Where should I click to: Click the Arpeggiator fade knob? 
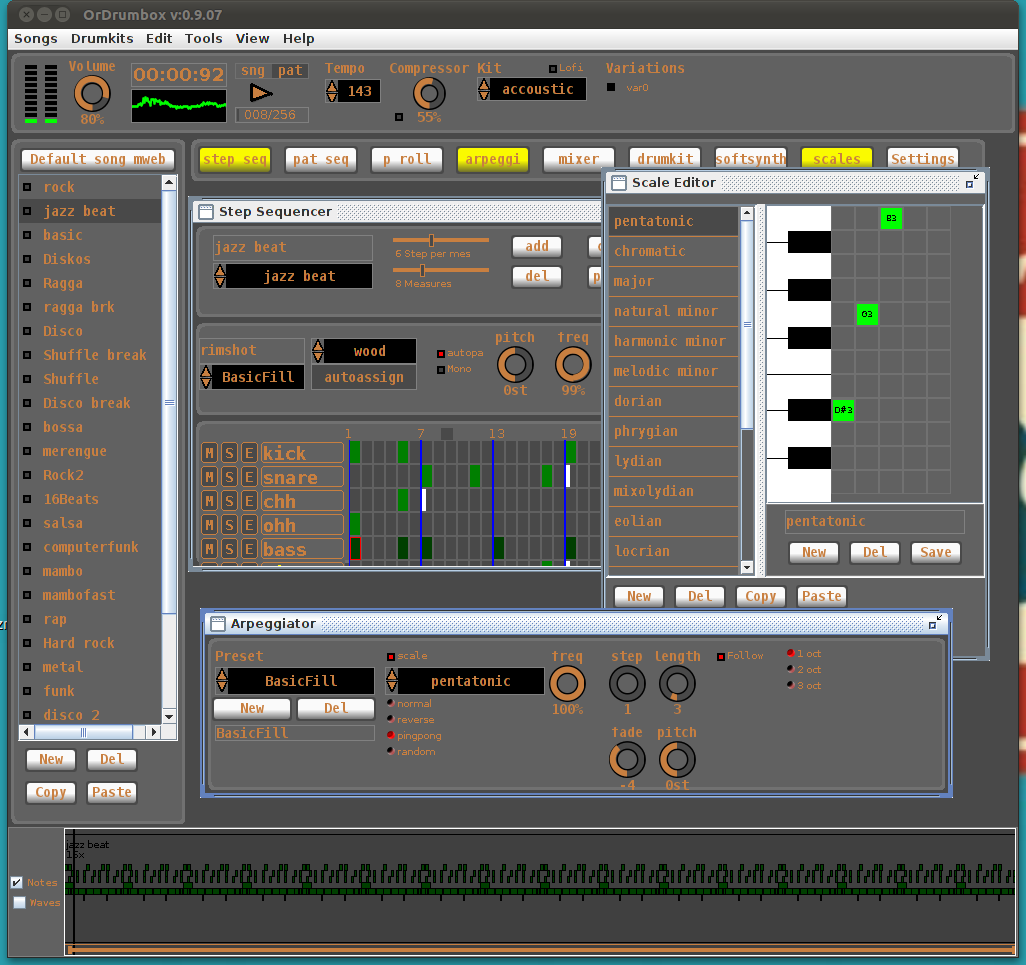point(627,760)
